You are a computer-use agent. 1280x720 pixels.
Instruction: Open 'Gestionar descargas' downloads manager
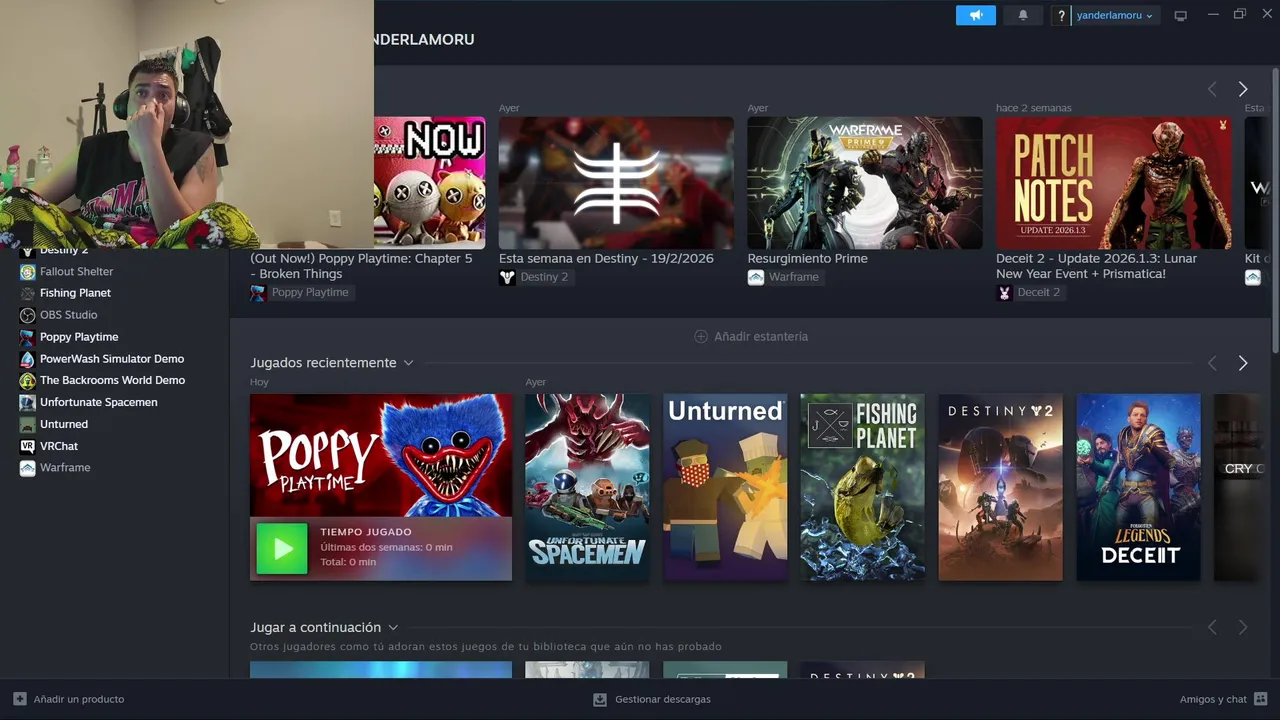pyautogui.click(x=652, y=699)
